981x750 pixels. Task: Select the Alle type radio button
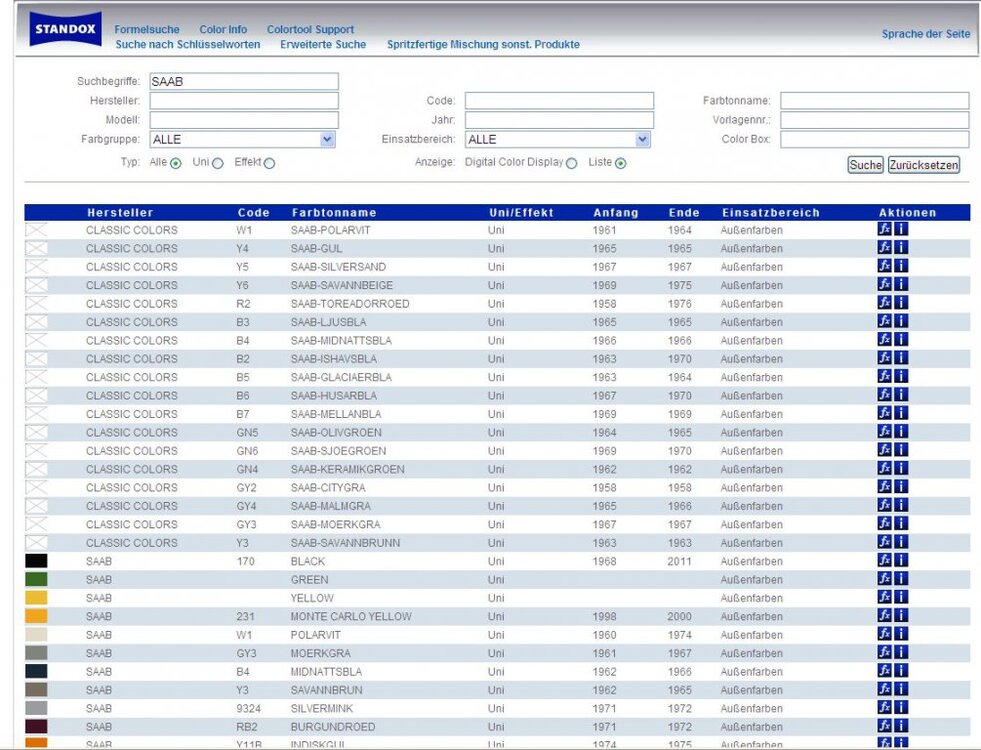click(x=176, y=163)
